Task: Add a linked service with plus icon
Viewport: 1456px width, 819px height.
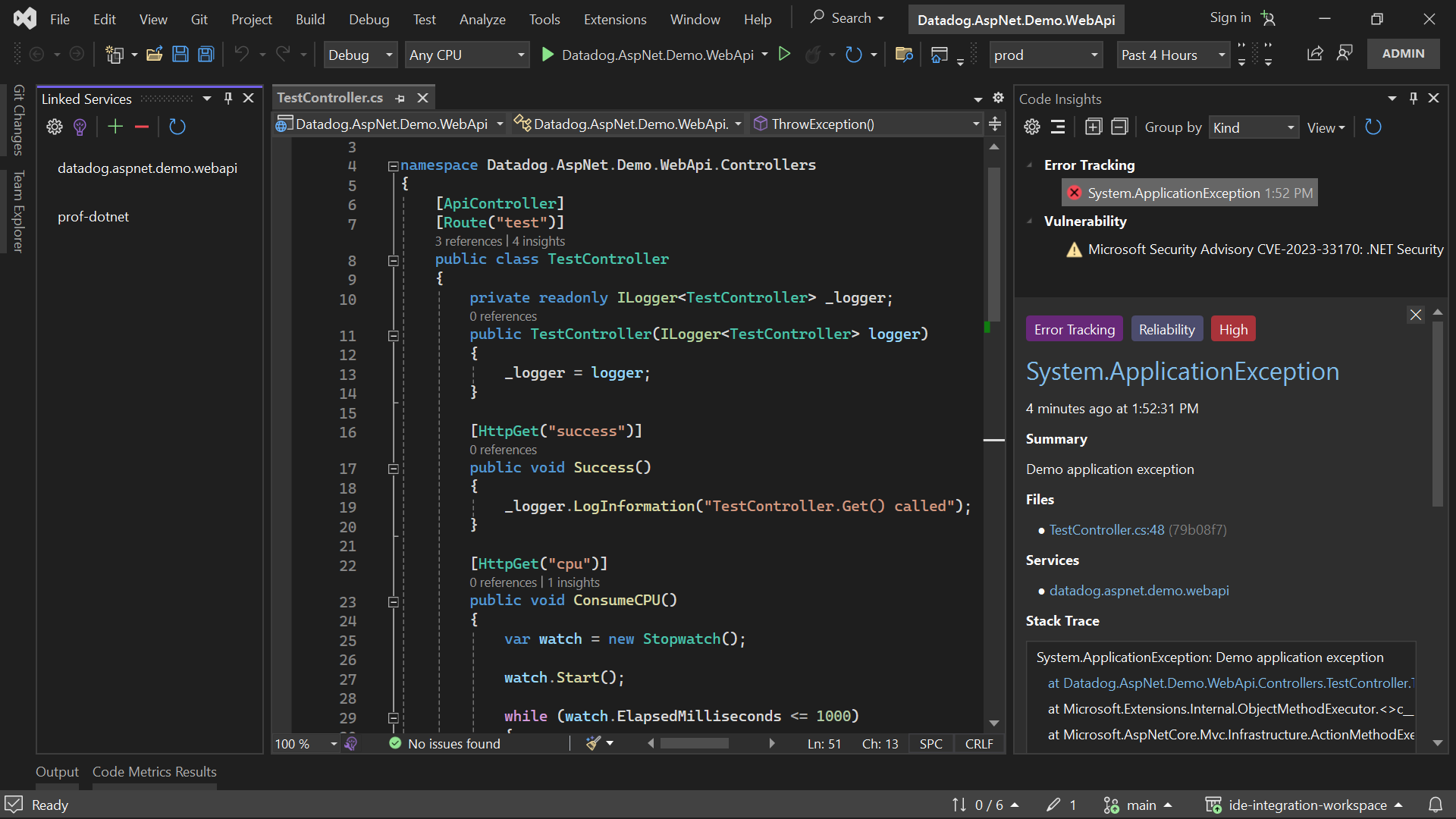Action: tap(115, 127)
